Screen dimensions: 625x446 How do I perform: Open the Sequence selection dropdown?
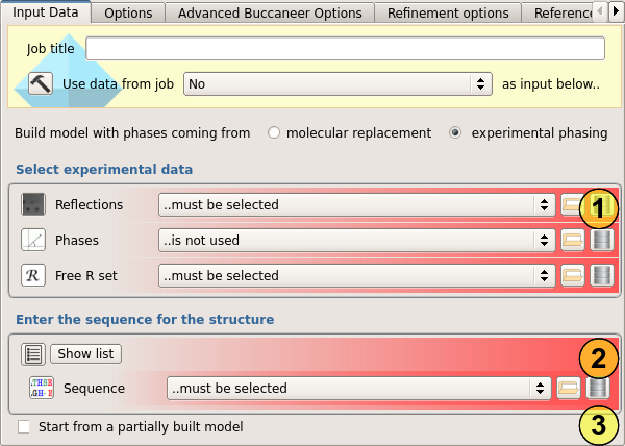(x=359, y=388)
